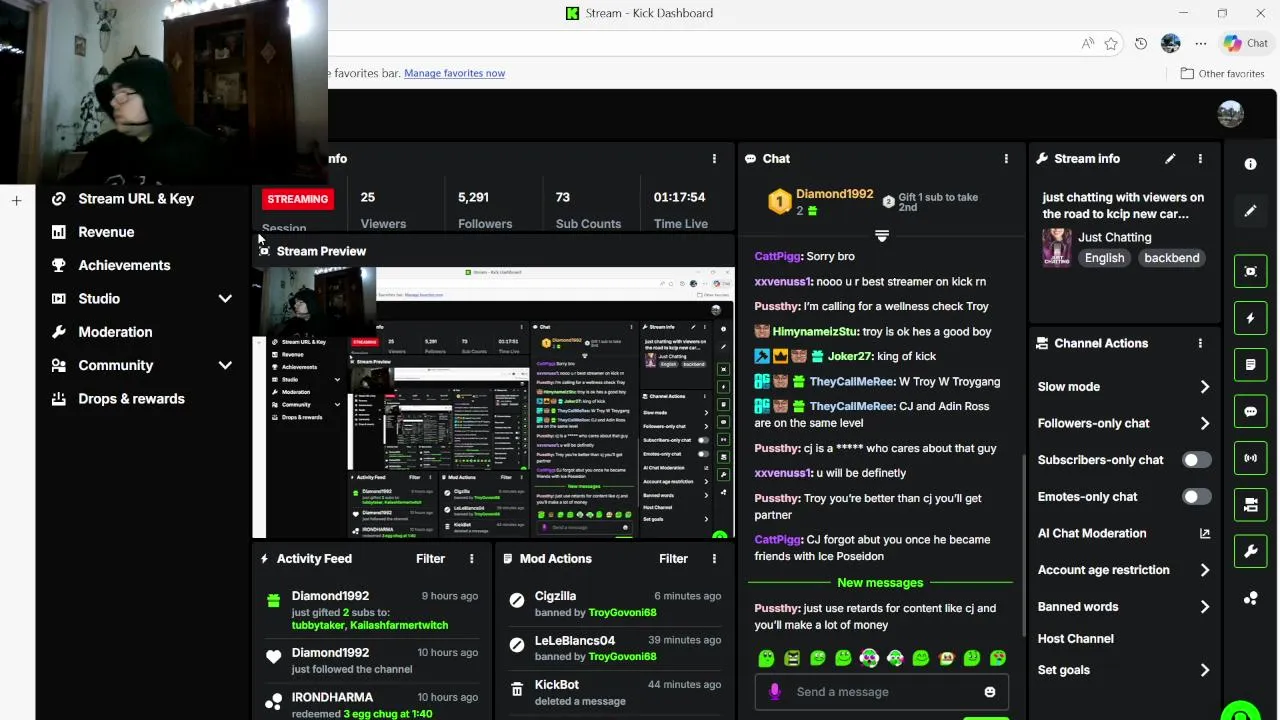Expand Slow mode settings
This screenshot has height=720, width=1280.
coord(1204,387)
